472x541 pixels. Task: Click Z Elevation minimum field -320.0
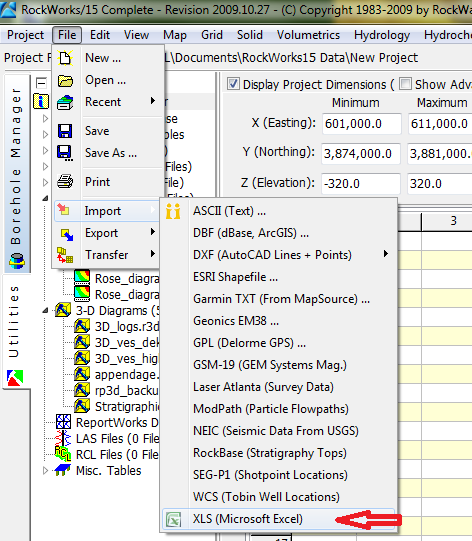[361, 184]
